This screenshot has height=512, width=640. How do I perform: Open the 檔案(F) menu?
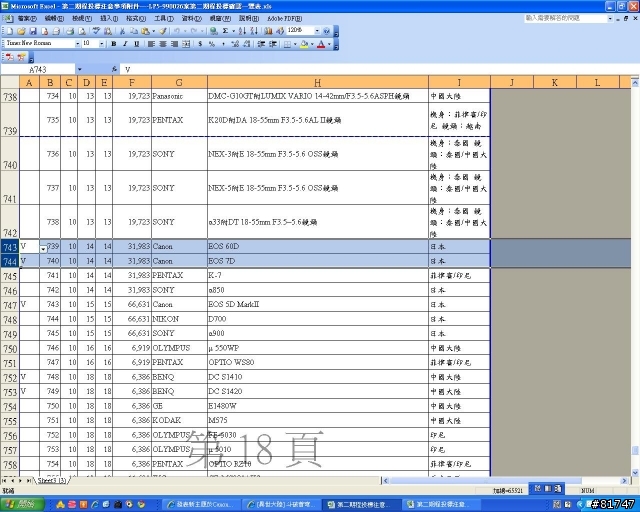(x=27, y=19)
